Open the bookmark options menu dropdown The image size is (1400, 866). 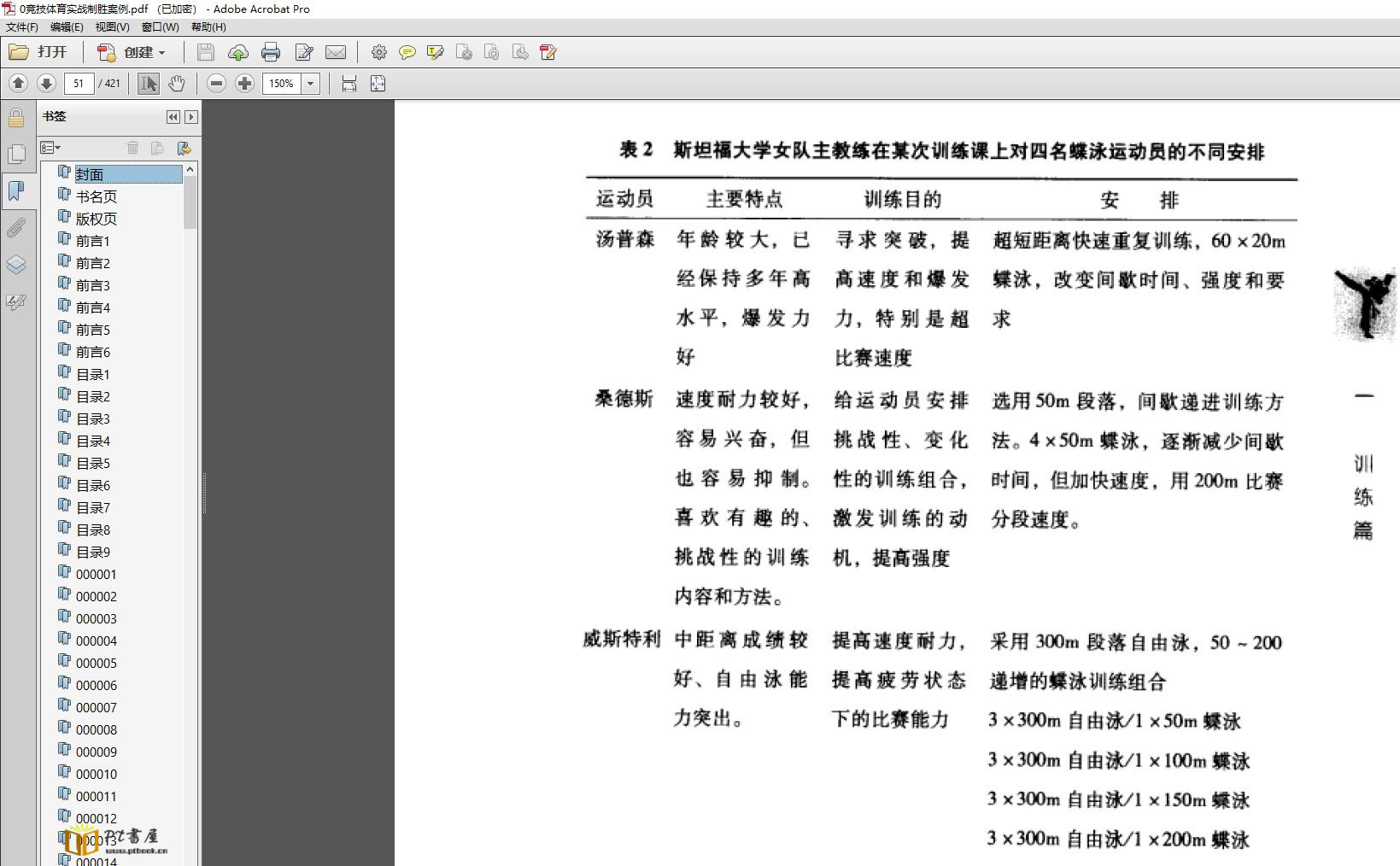(51, 148)
